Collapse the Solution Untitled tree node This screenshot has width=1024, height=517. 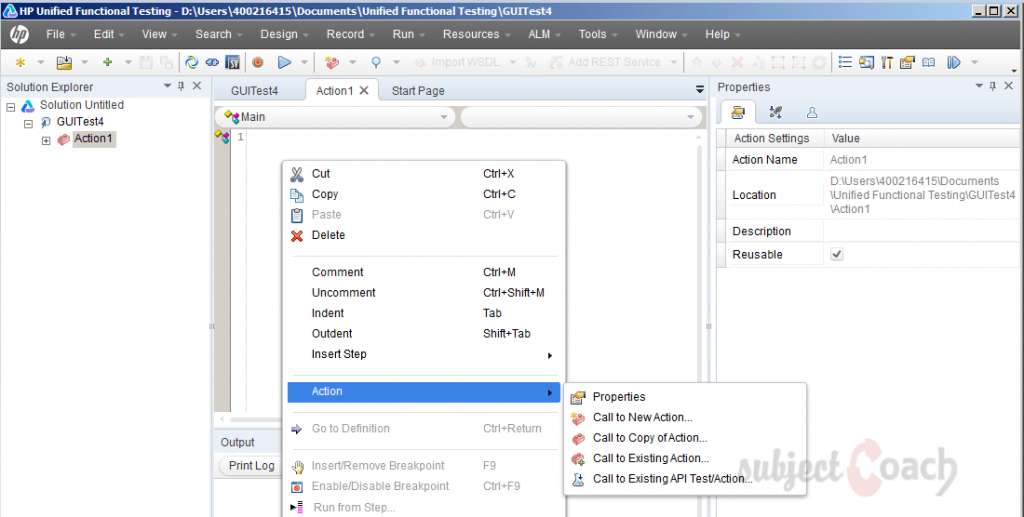click(10, 106)
